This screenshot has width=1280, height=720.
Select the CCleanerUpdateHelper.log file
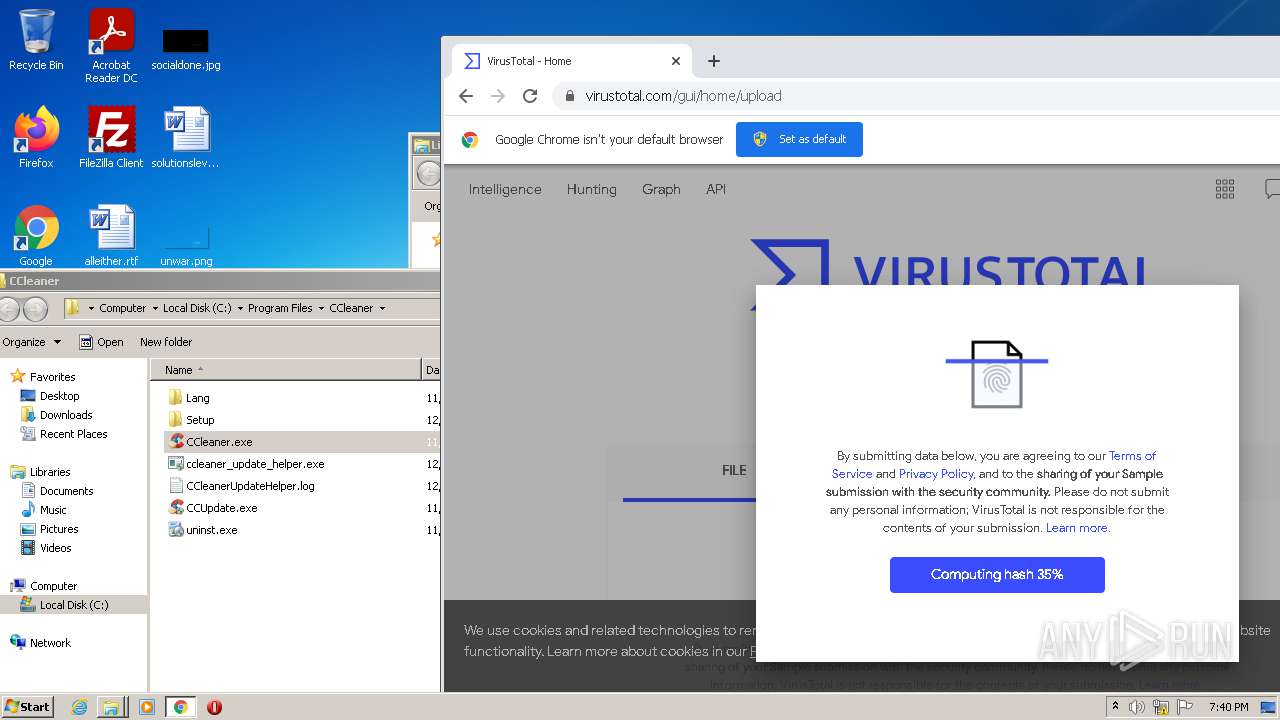[241, 486]
